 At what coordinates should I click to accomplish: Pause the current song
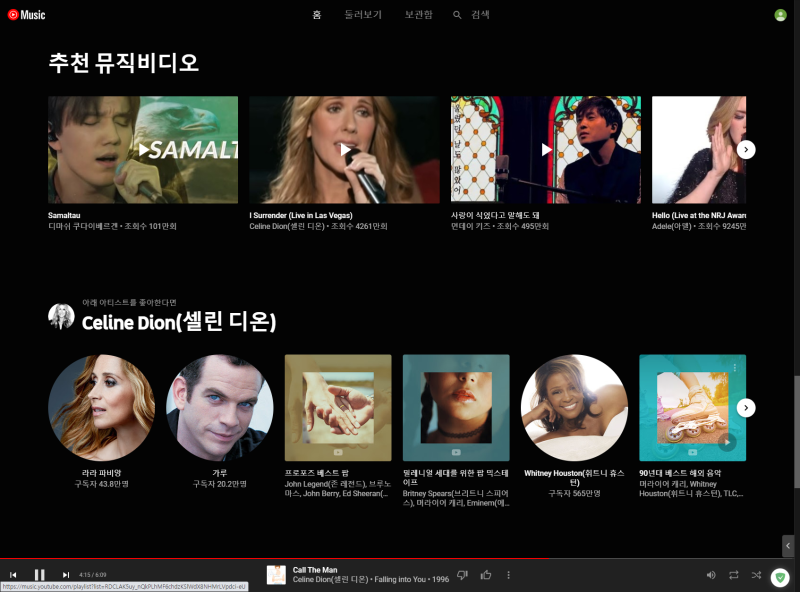coord(39,575)
